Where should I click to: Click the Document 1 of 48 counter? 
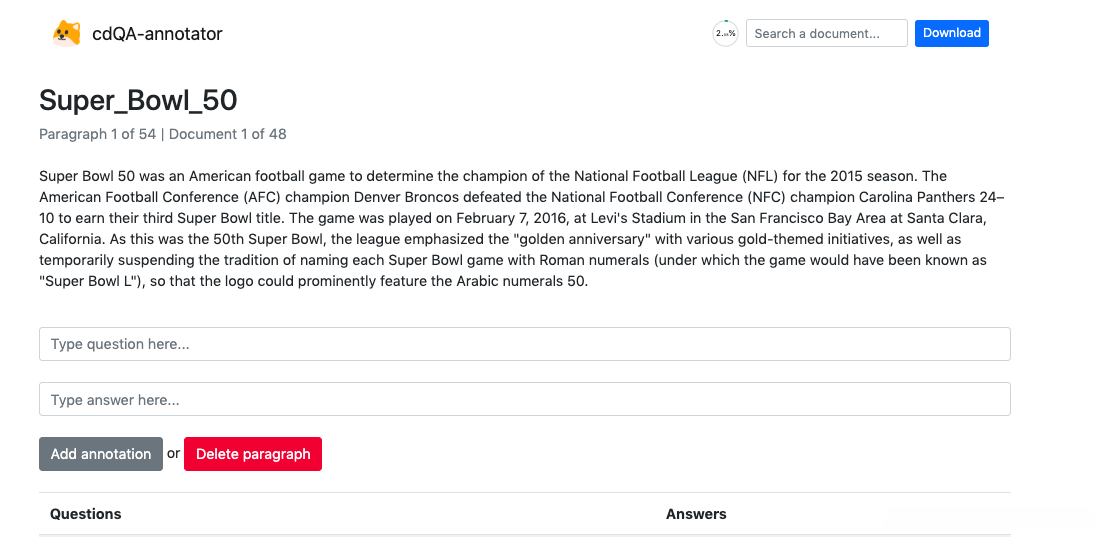point(228,134)
